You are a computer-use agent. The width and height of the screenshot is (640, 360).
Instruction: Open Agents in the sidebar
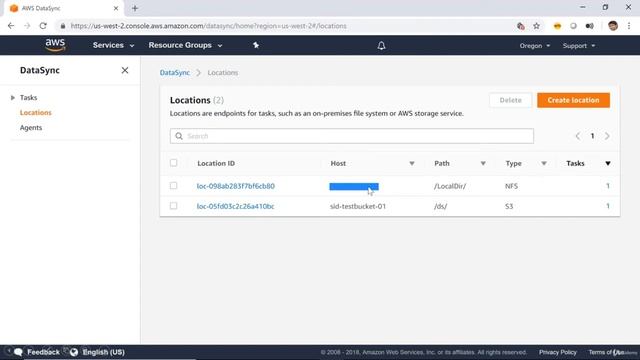coord(31,128)
